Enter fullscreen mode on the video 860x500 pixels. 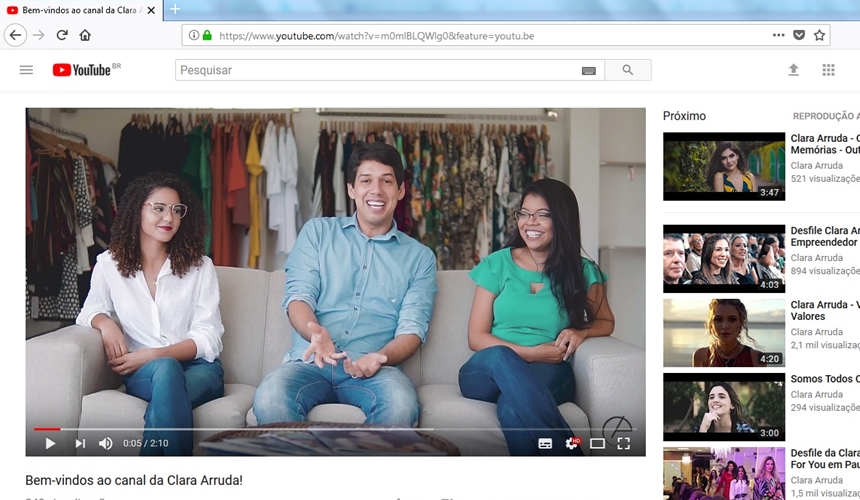(623, 443)
